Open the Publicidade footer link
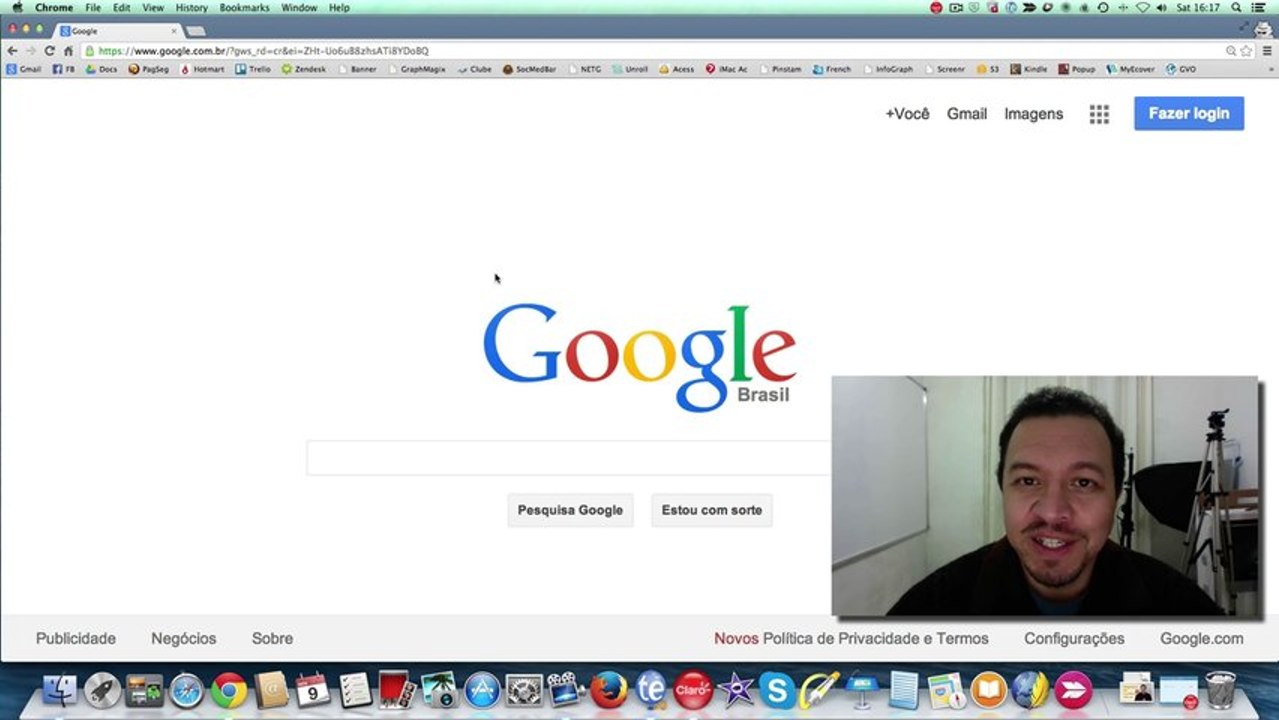The width and height of the screenshot is (1279, 720). pos(76,638)
